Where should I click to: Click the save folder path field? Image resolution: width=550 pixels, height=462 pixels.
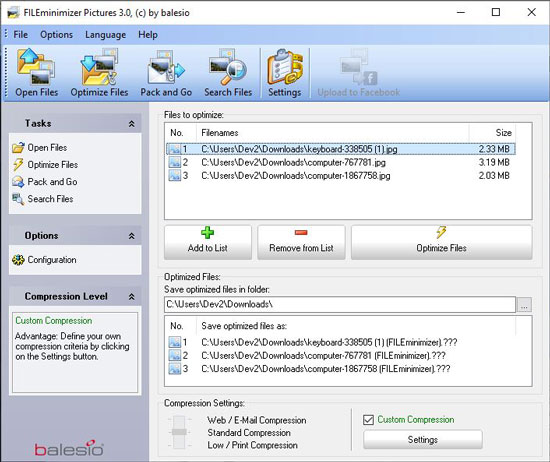(340, 304)
